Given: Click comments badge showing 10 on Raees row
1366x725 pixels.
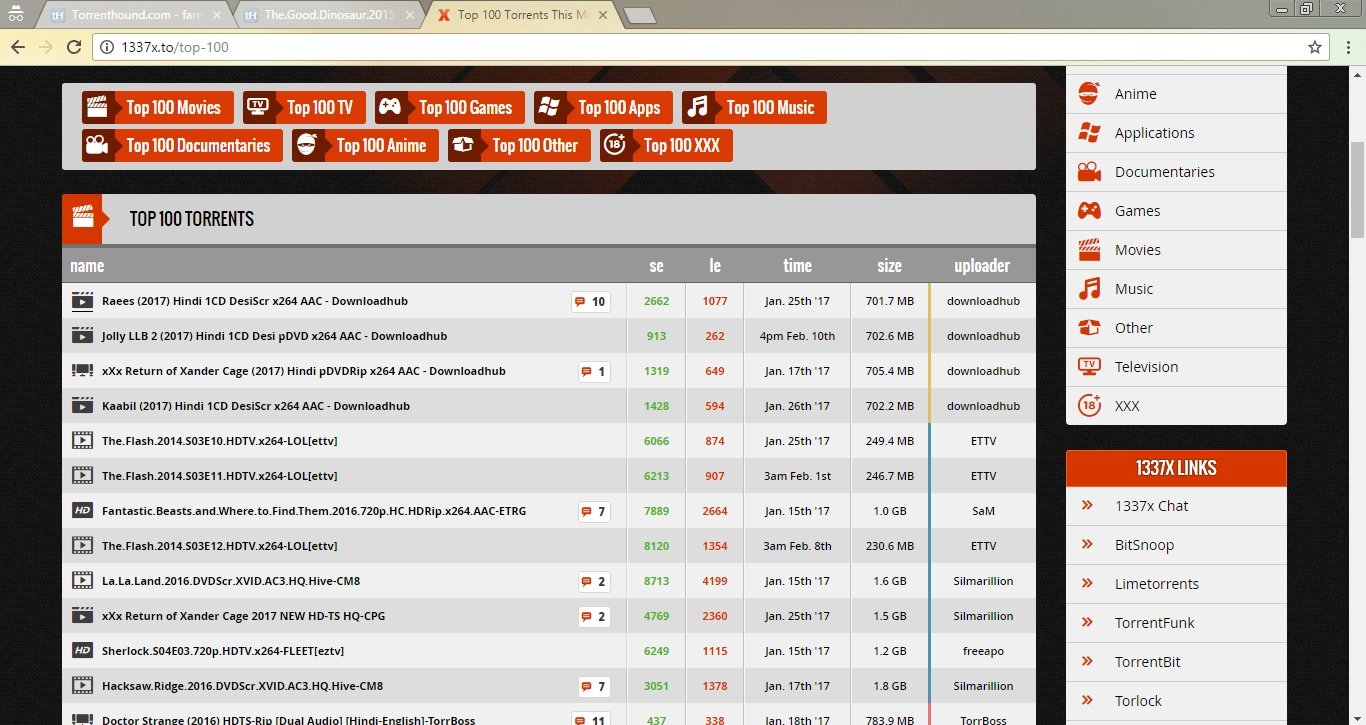Looking at the screenshot, I should [x=590, y=301].
